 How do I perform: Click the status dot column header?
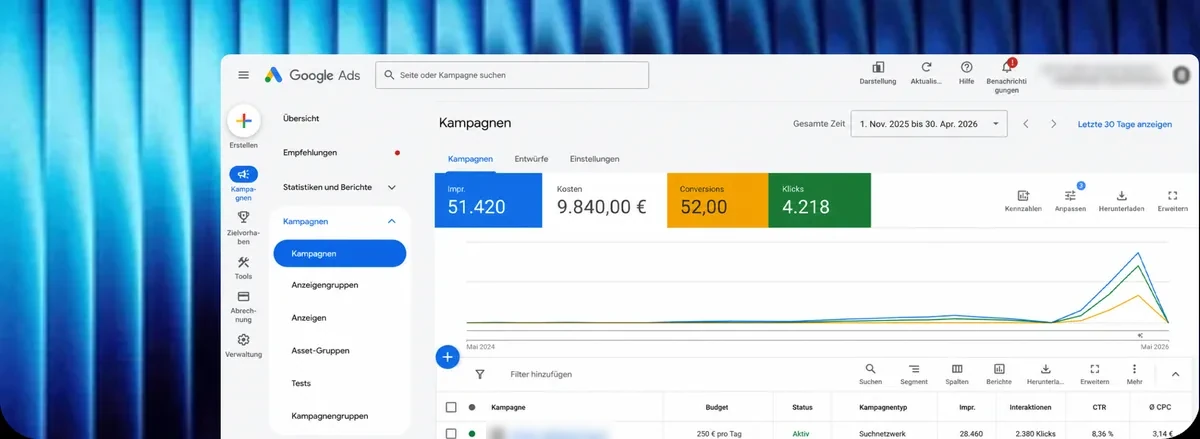click(472, 407)
